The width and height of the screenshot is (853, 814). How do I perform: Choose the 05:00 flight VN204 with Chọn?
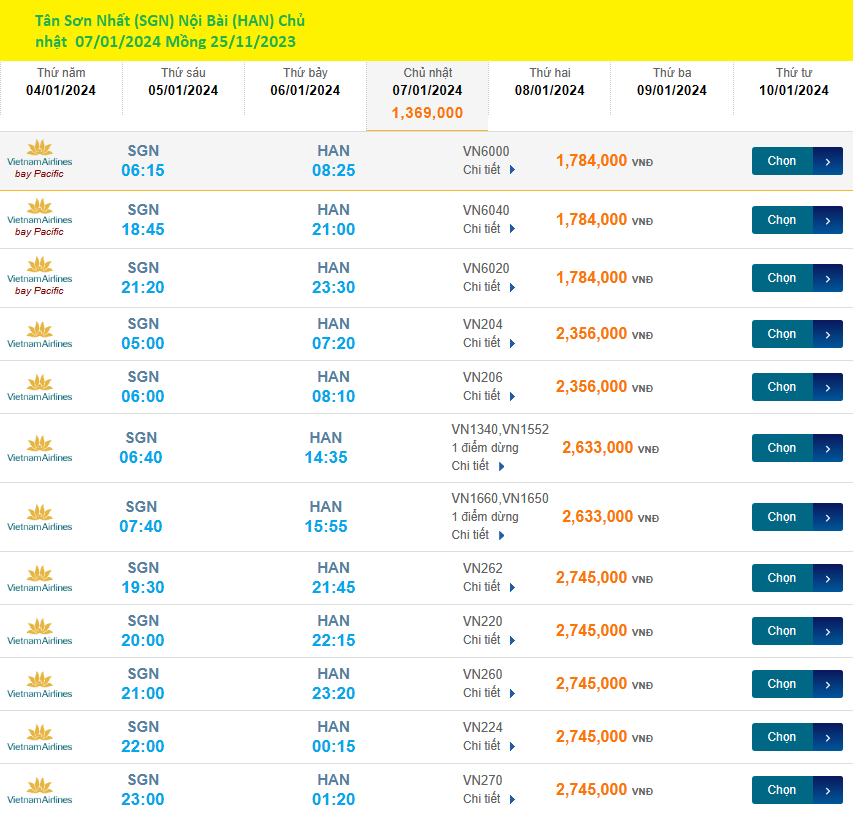point(782,334)
